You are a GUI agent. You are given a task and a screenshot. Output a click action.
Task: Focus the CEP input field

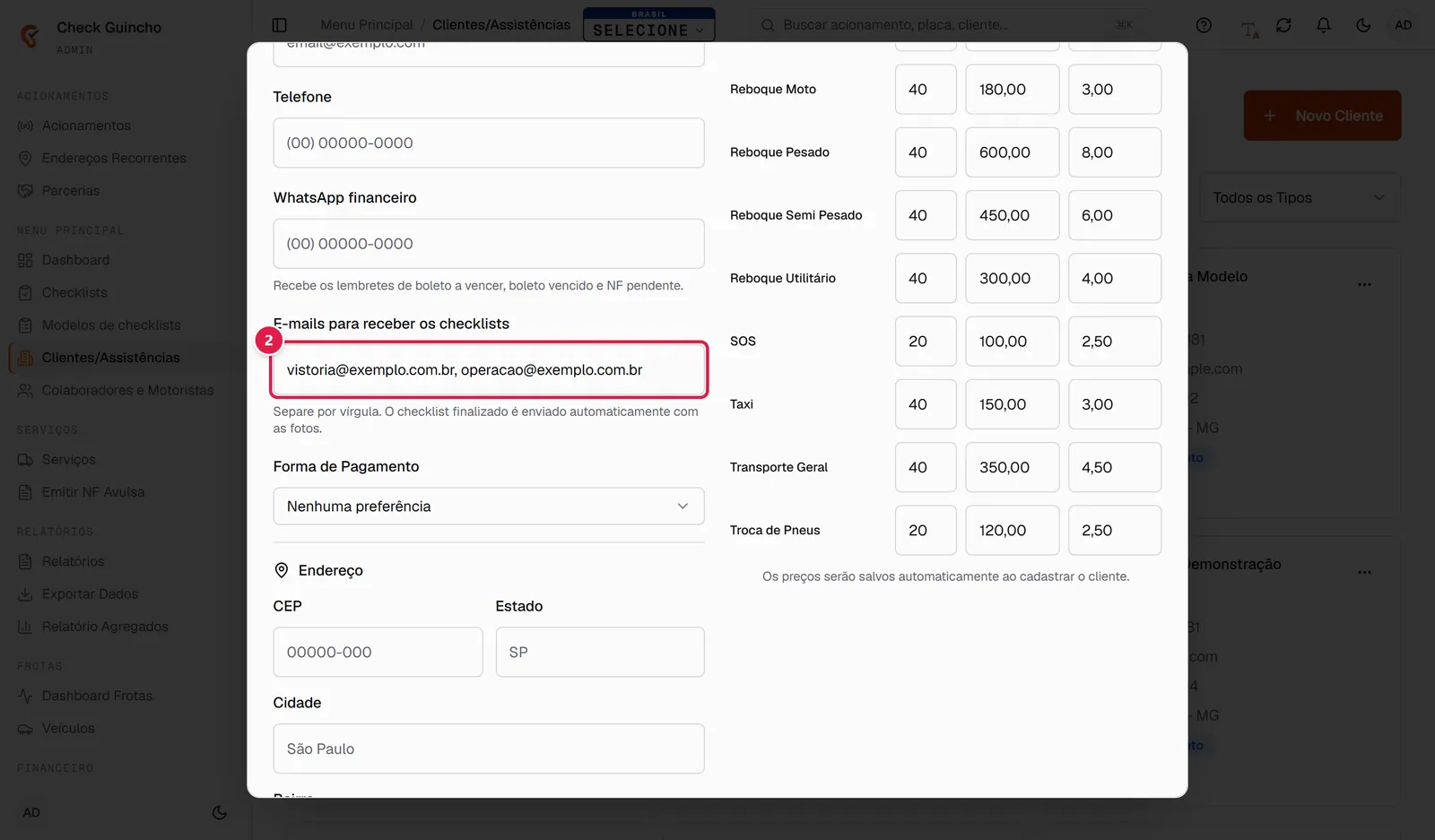[378, 652]
